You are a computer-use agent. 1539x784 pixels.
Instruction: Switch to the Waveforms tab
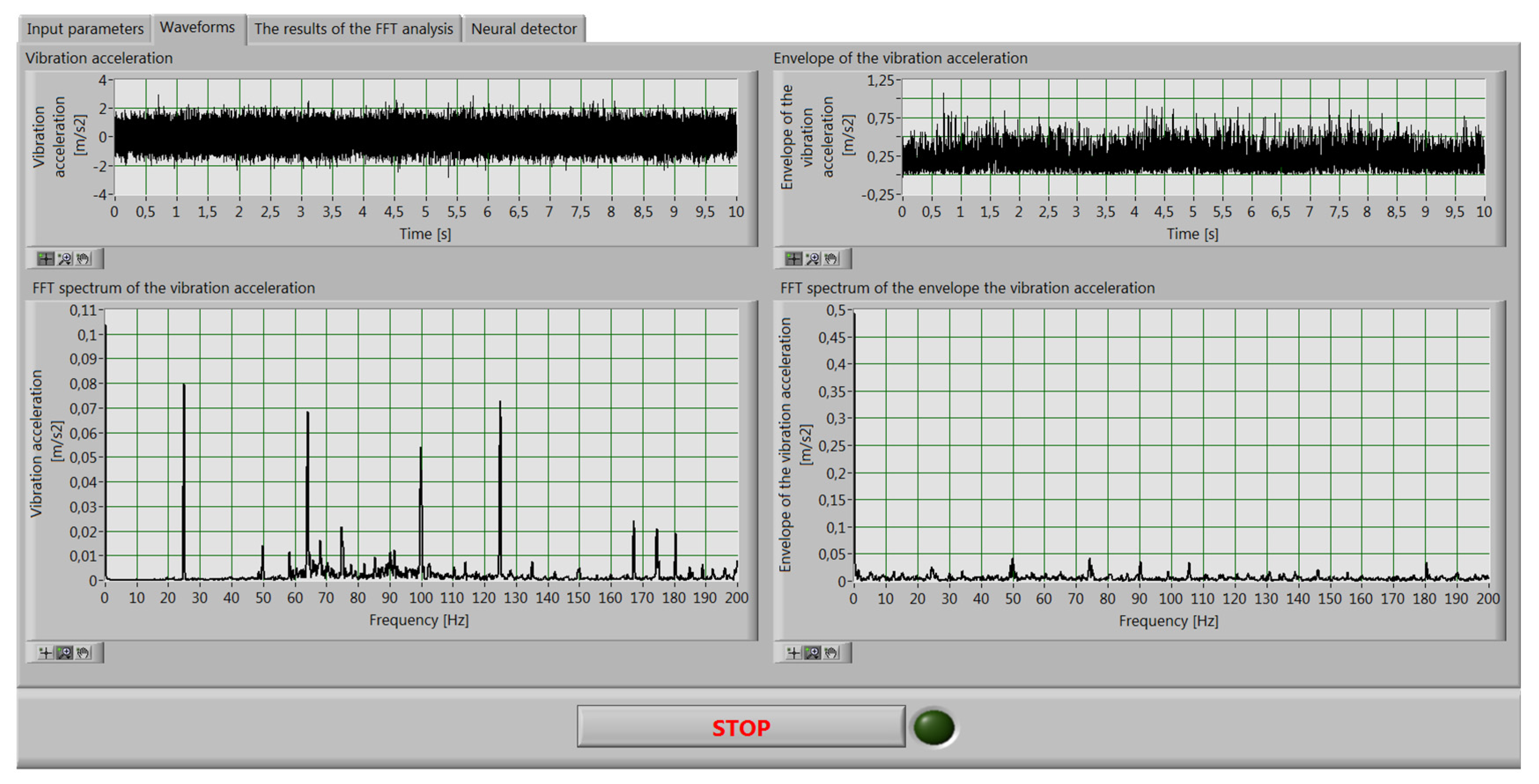(x=197, y=27)
